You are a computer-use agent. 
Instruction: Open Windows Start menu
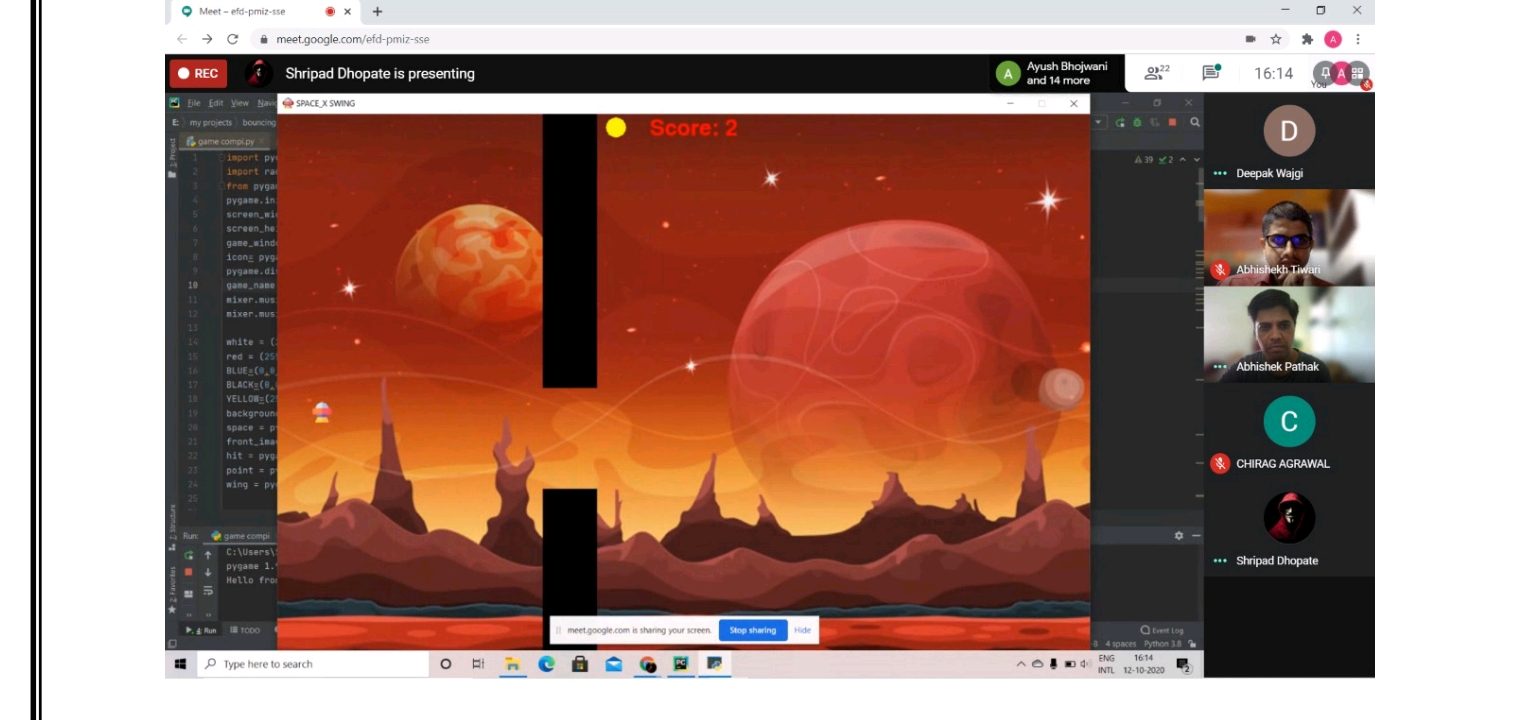pyautogui.click(x=180, y=664)
